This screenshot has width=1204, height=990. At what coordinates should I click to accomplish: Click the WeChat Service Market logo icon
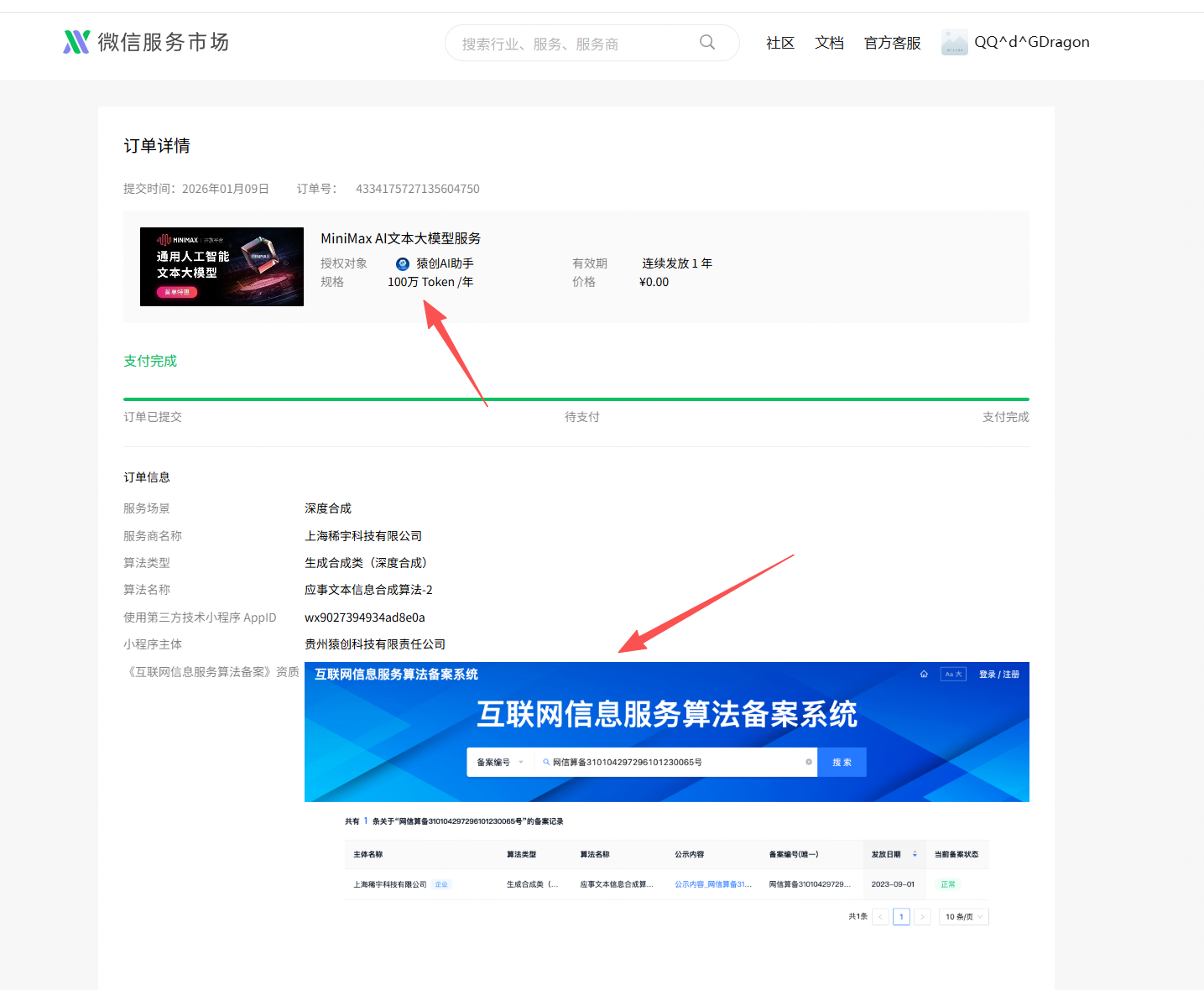click(x=76, y=42)
